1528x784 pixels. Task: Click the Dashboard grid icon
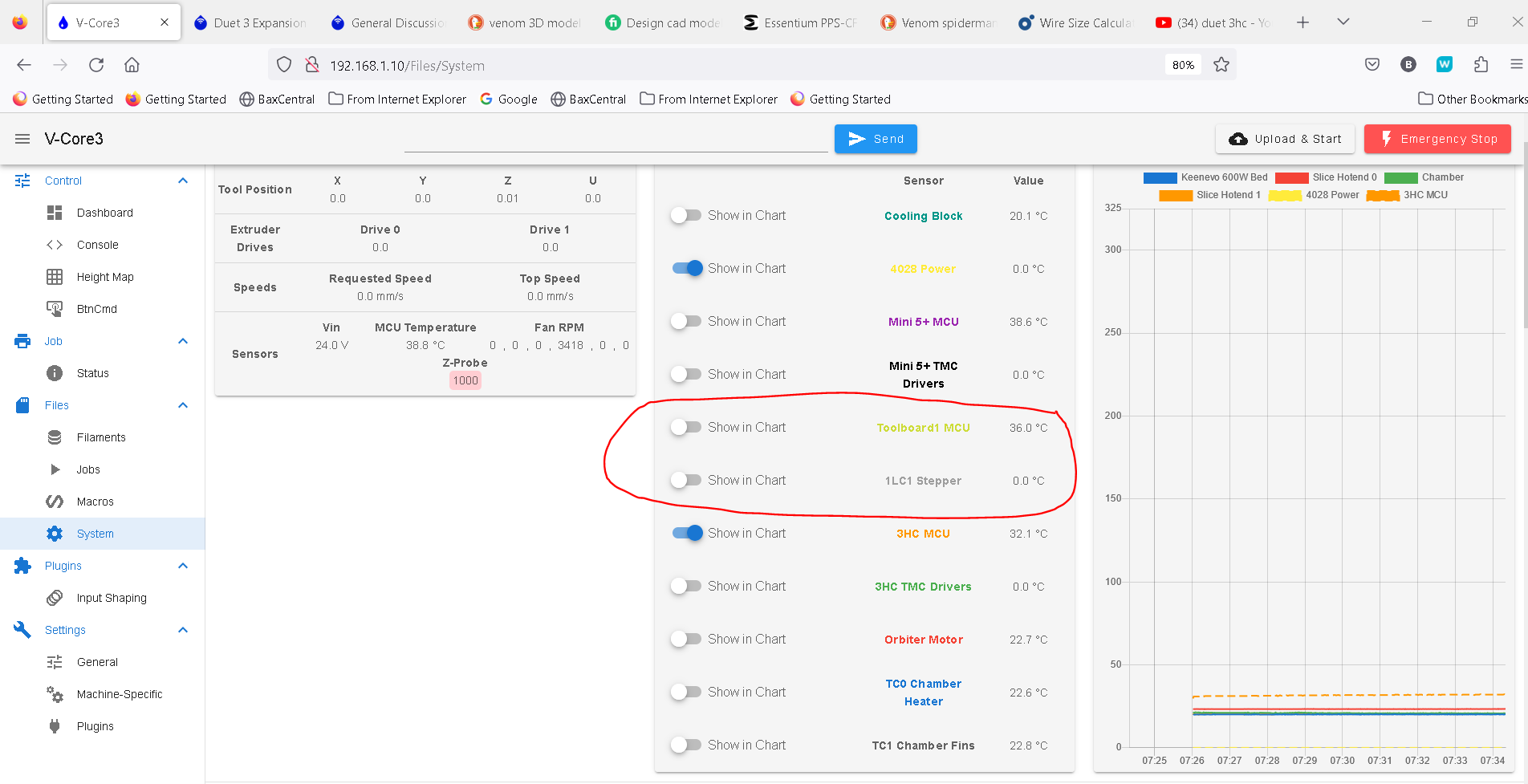pyautogui.click(x=55, y=213)
